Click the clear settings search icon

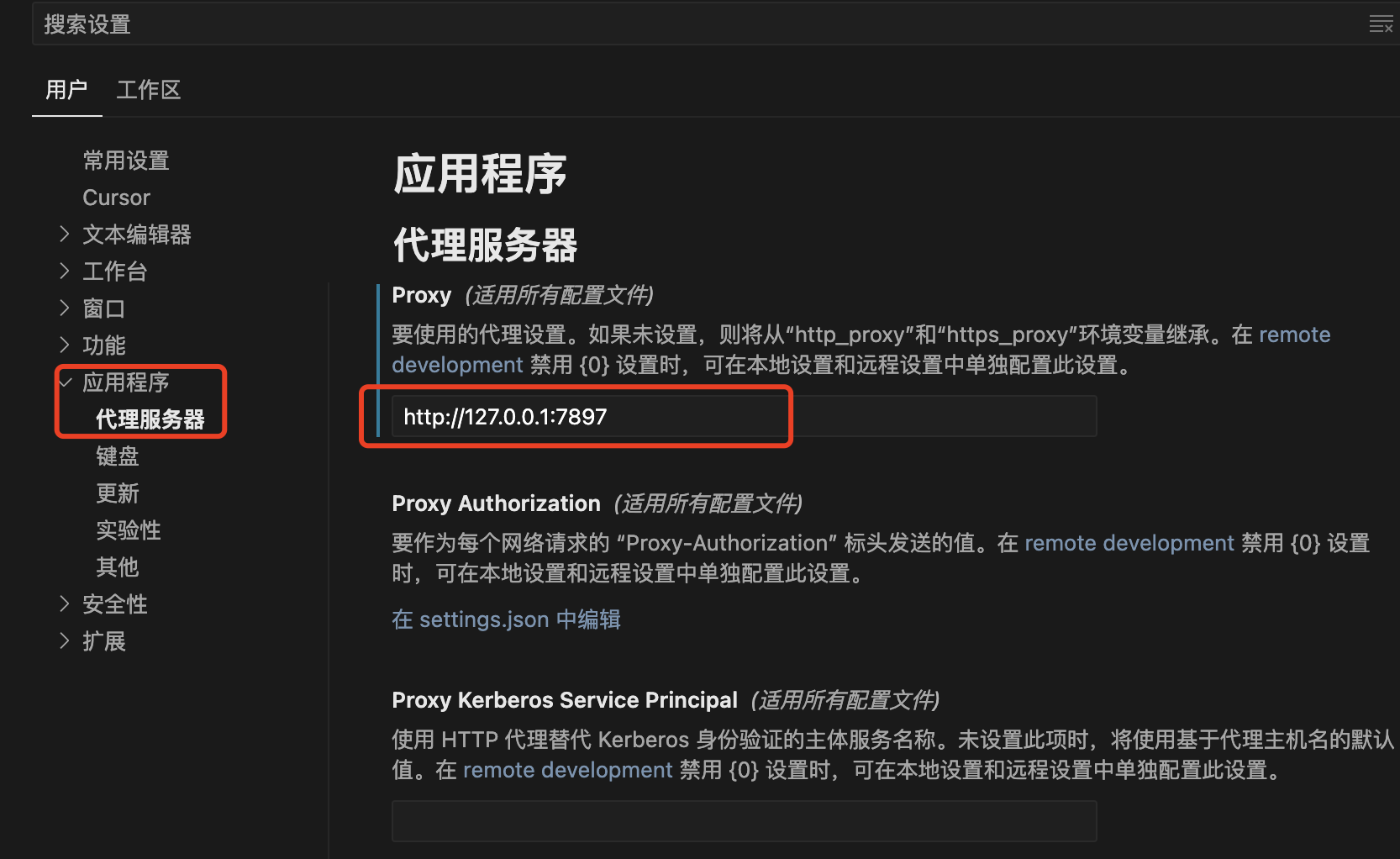pos(1380,24)
